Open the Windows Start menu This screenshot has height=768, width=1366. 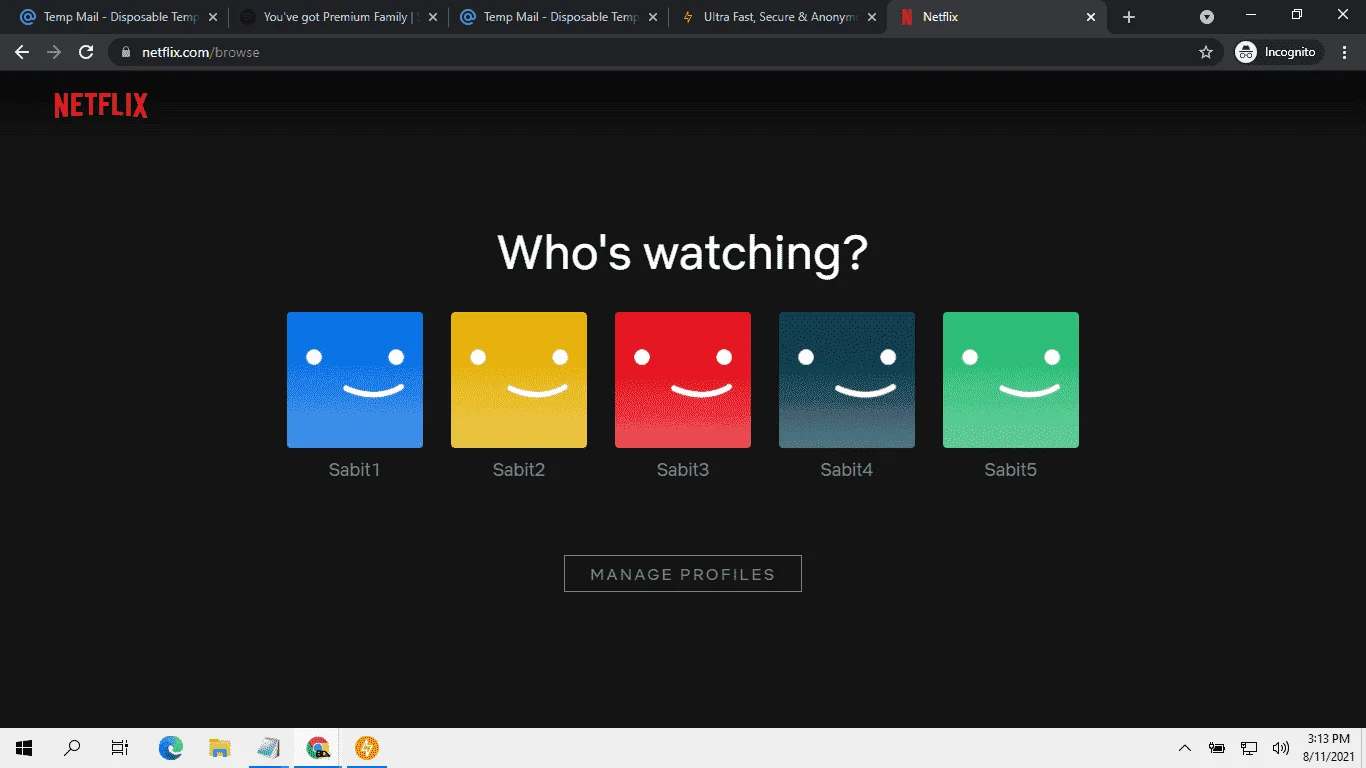coord(24,748)
